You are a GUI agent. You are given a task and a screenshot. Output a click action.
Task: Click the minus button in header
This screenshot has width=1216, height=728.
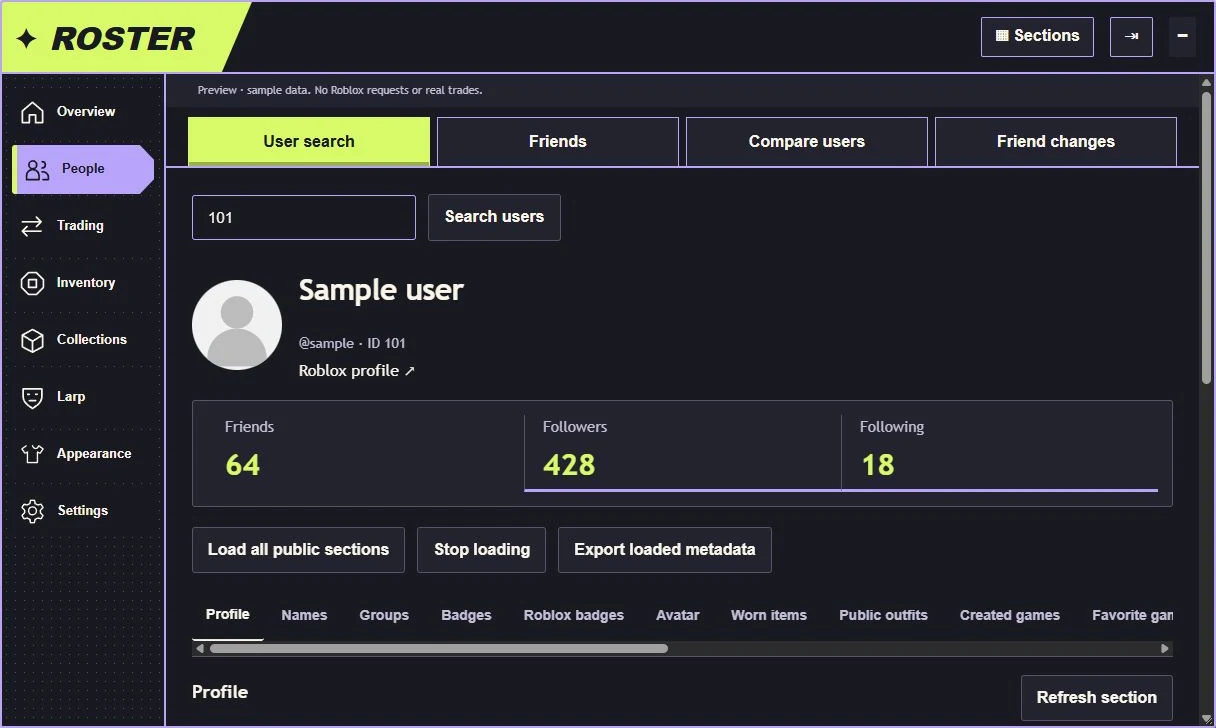click(x=1182, y=37)
